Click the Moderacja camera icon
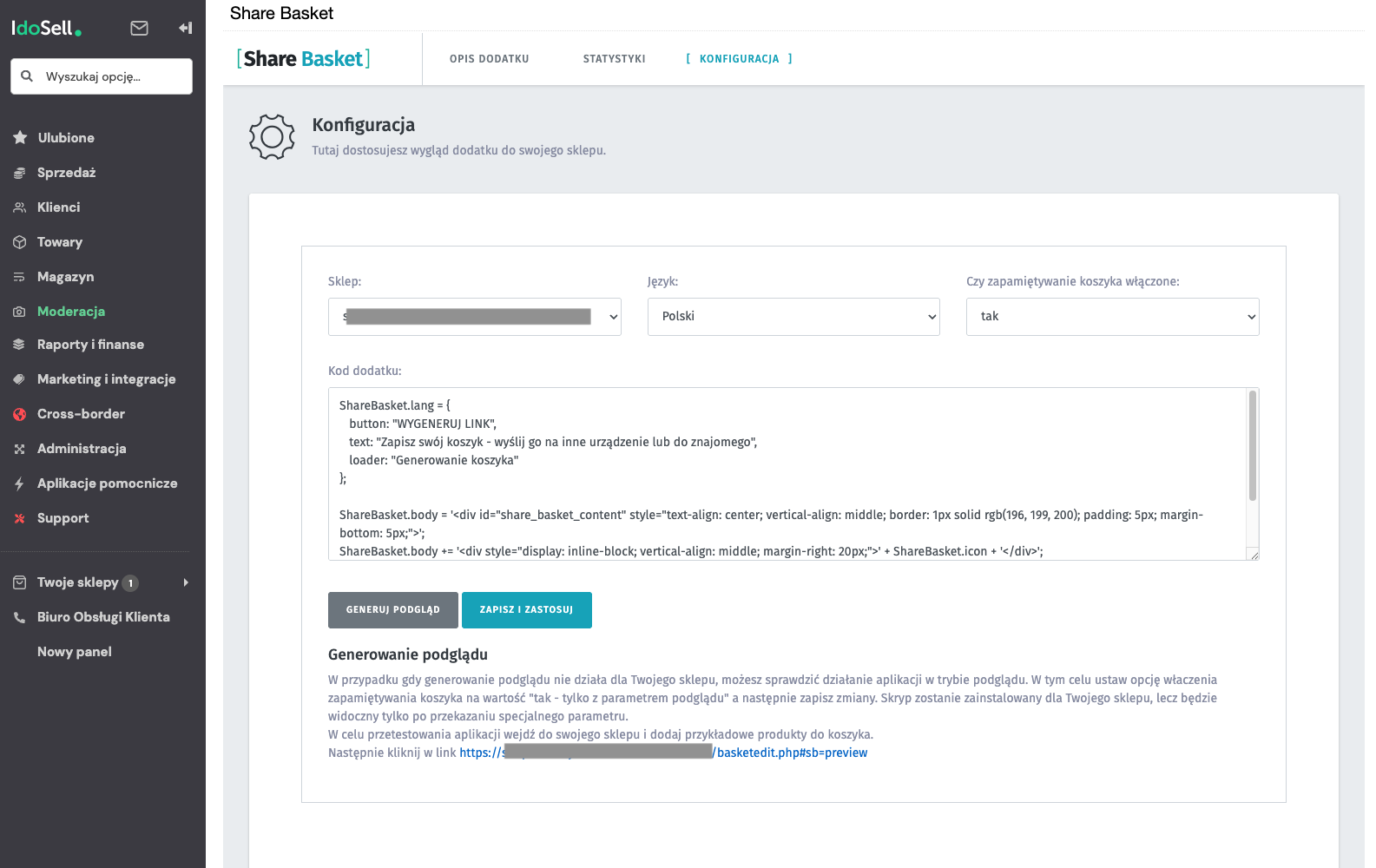The width and height of the screenshot is (1376, 868). (x=20, y=312)
